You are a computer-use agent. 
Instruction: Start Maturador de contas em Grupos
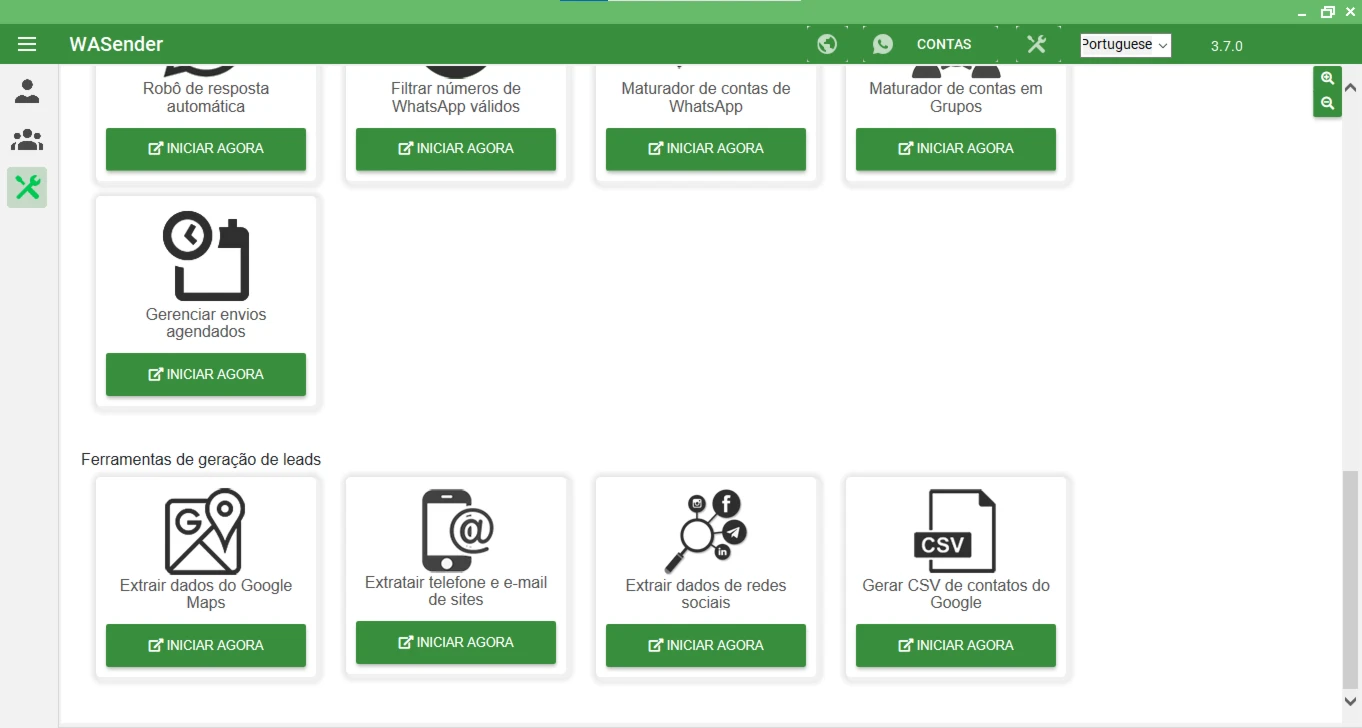pyautogui.click(x=956, y=149)
